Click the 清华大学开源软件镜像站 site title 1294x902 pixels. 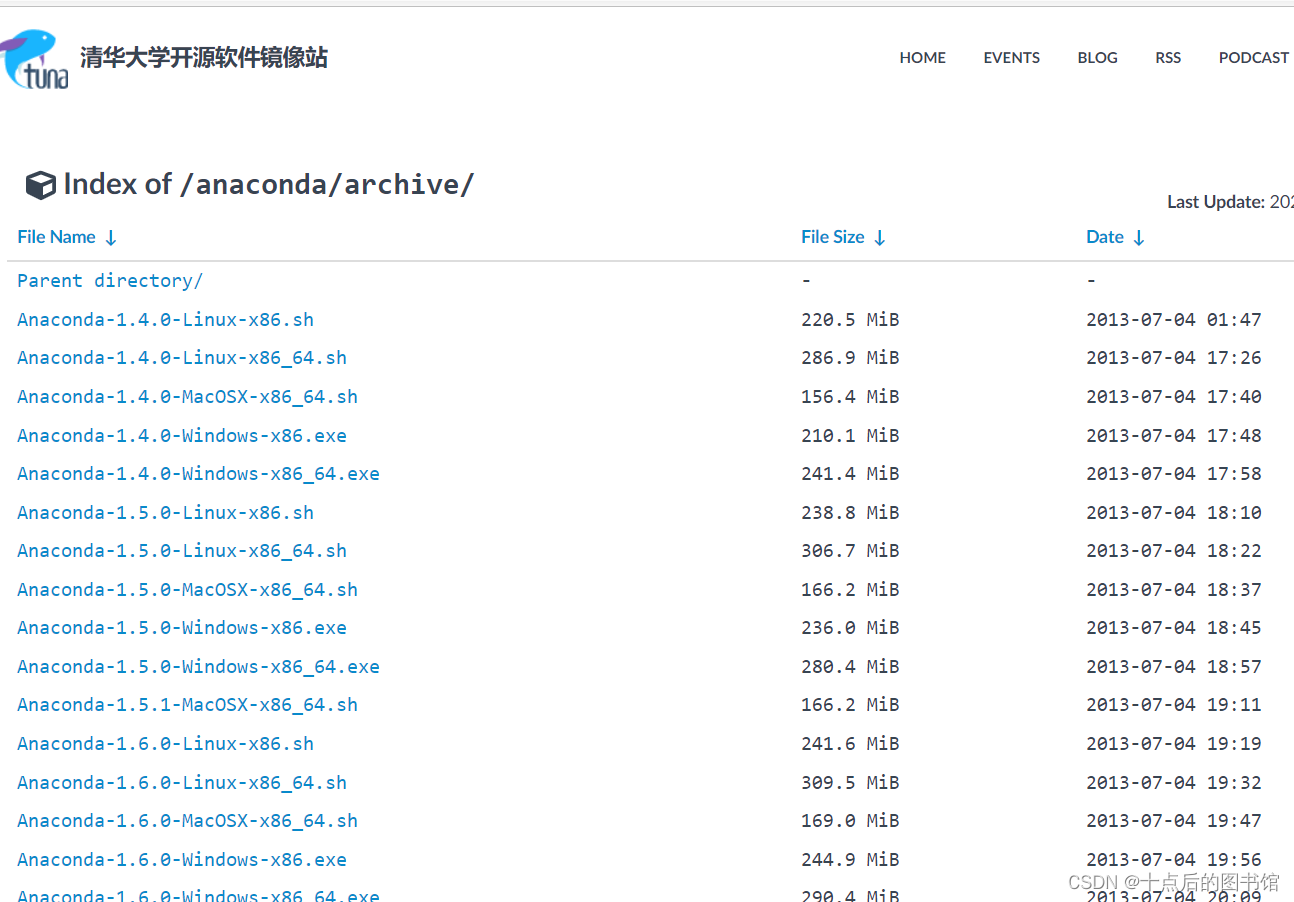point(204,57)
